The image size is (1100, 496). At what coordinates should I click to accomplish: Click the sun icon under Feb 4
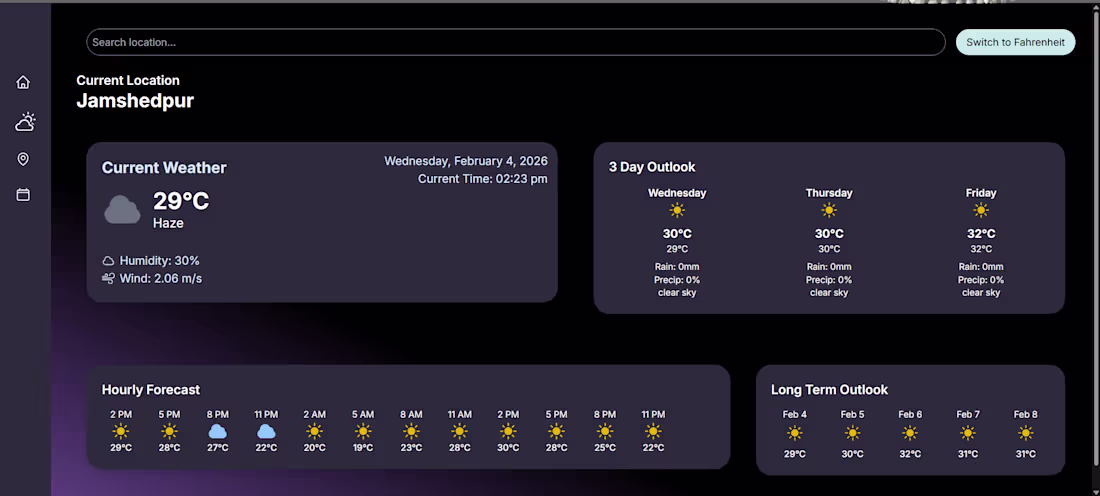pos(795,433)
